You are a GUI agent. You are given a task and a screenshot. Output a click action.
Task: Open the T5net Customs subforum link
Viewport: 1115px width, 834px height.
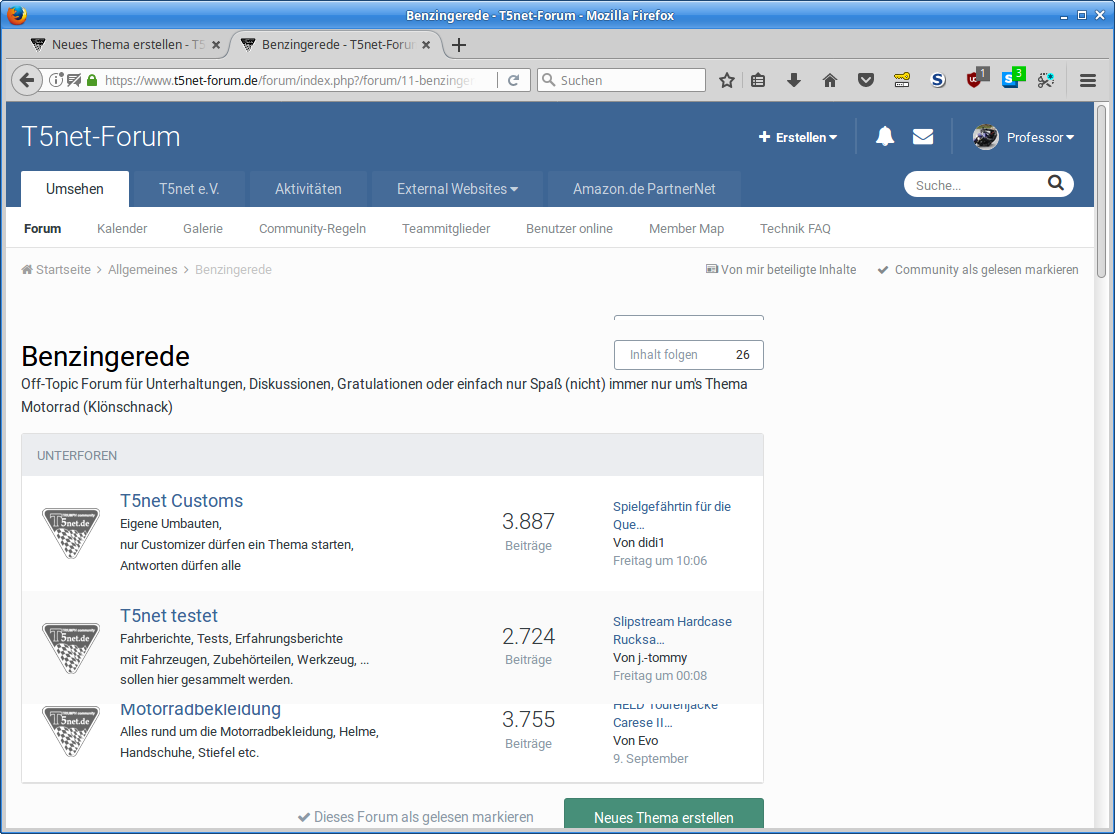pyautogui.click(x=181, y=501)
